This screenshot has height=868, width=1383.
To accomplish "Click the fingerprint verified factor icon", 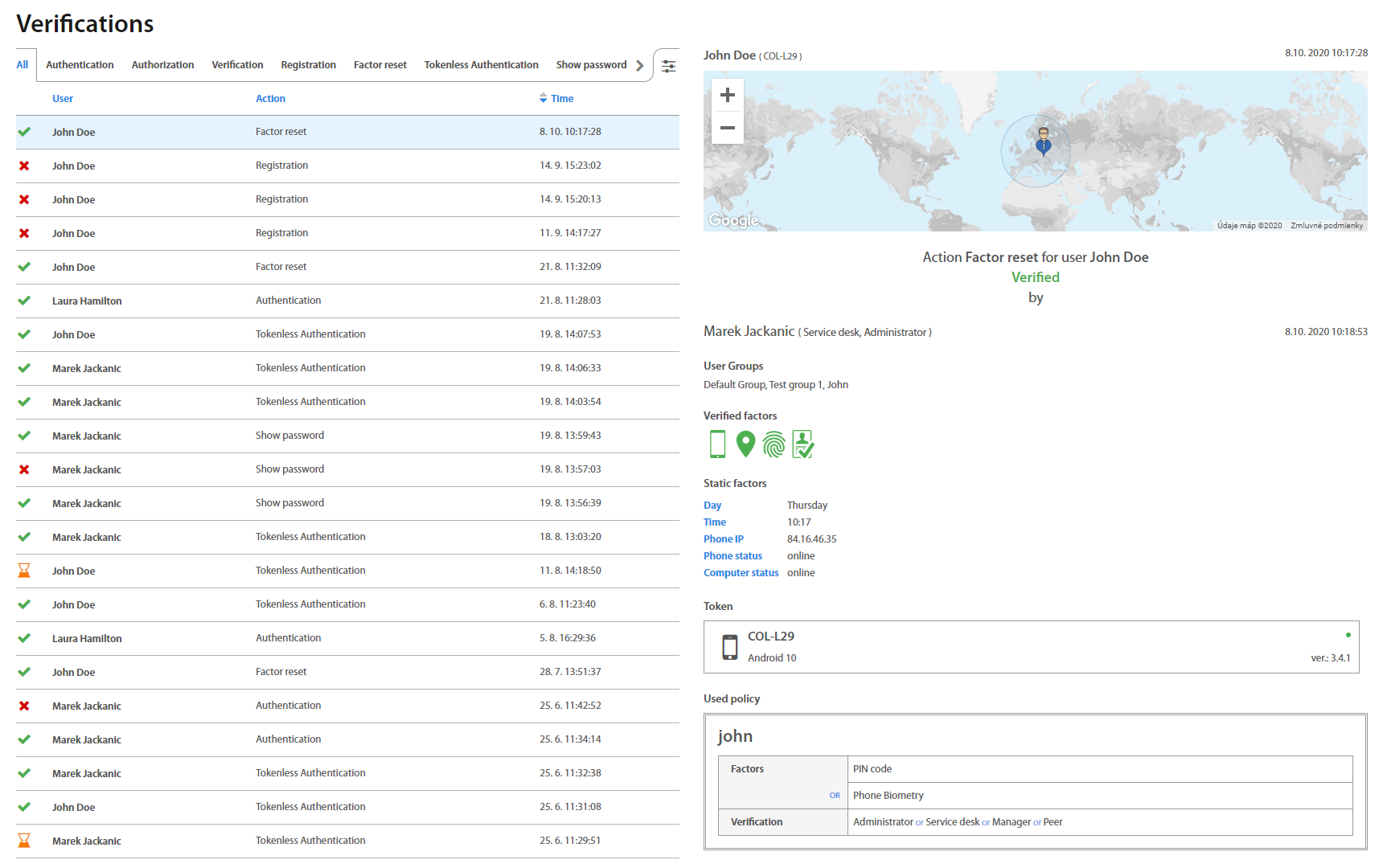I will pos(774,444).
